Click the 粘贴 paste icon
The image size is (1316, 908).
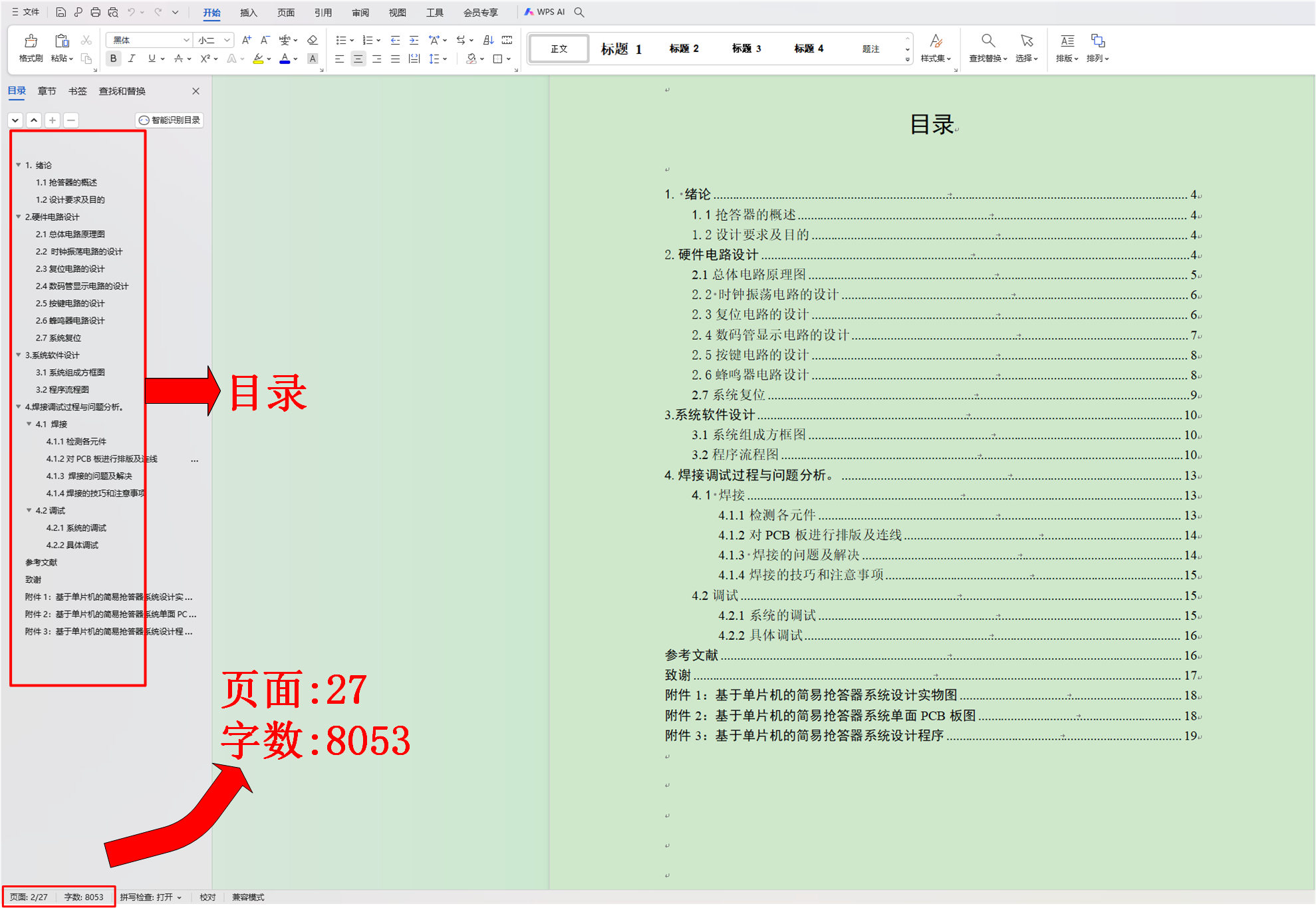click(61, 40)
